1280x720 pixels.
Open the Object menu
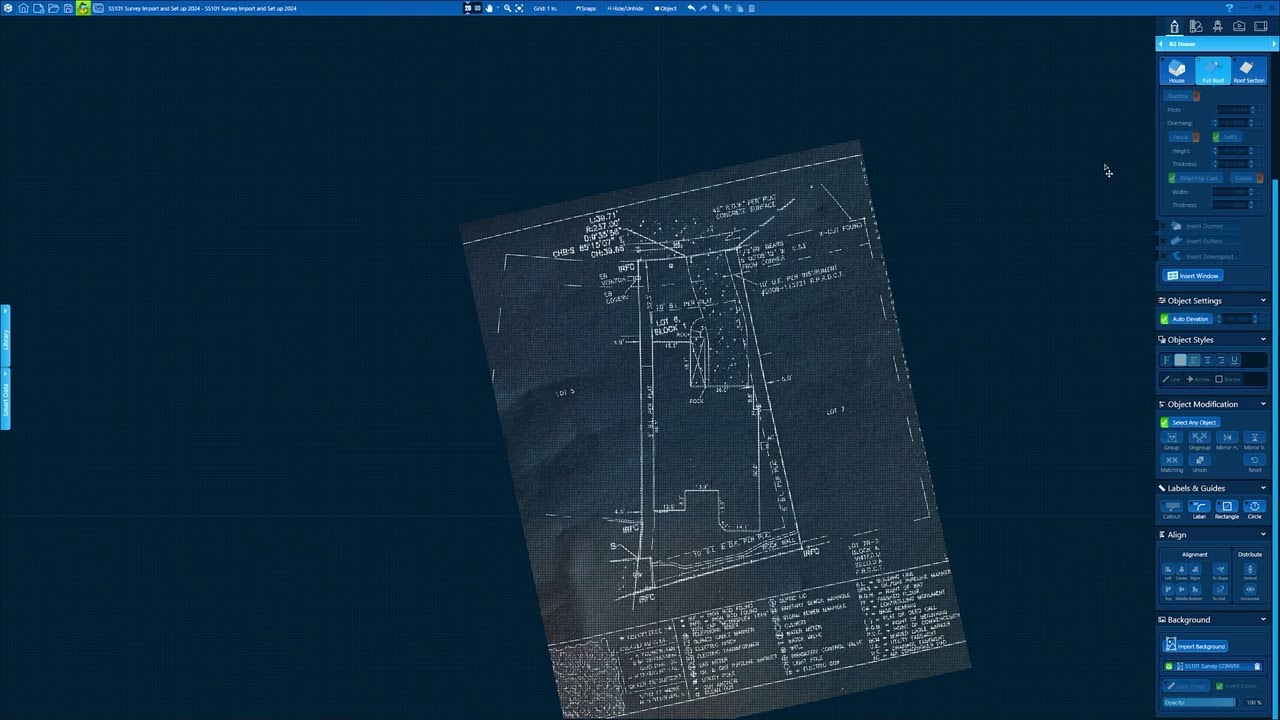click(666, 8)
